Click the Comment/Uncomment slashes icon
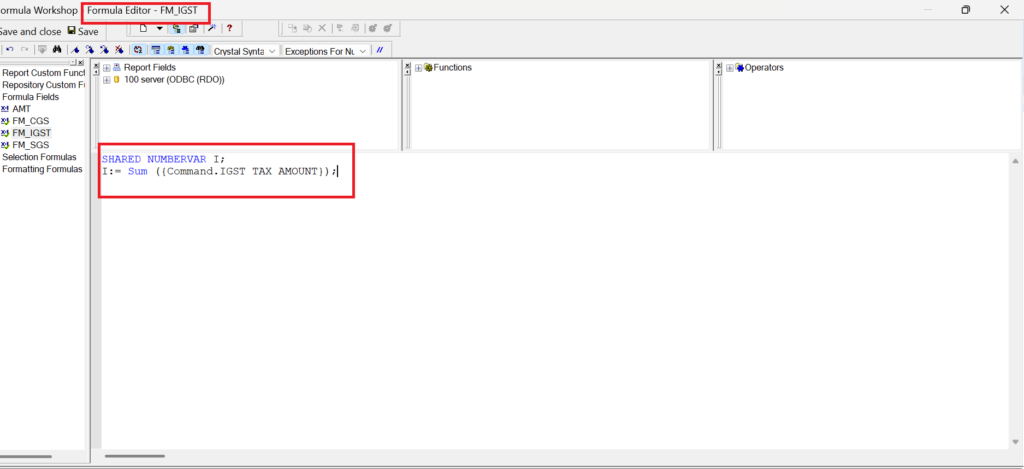 pyautogui.click(x=379, y=50)
